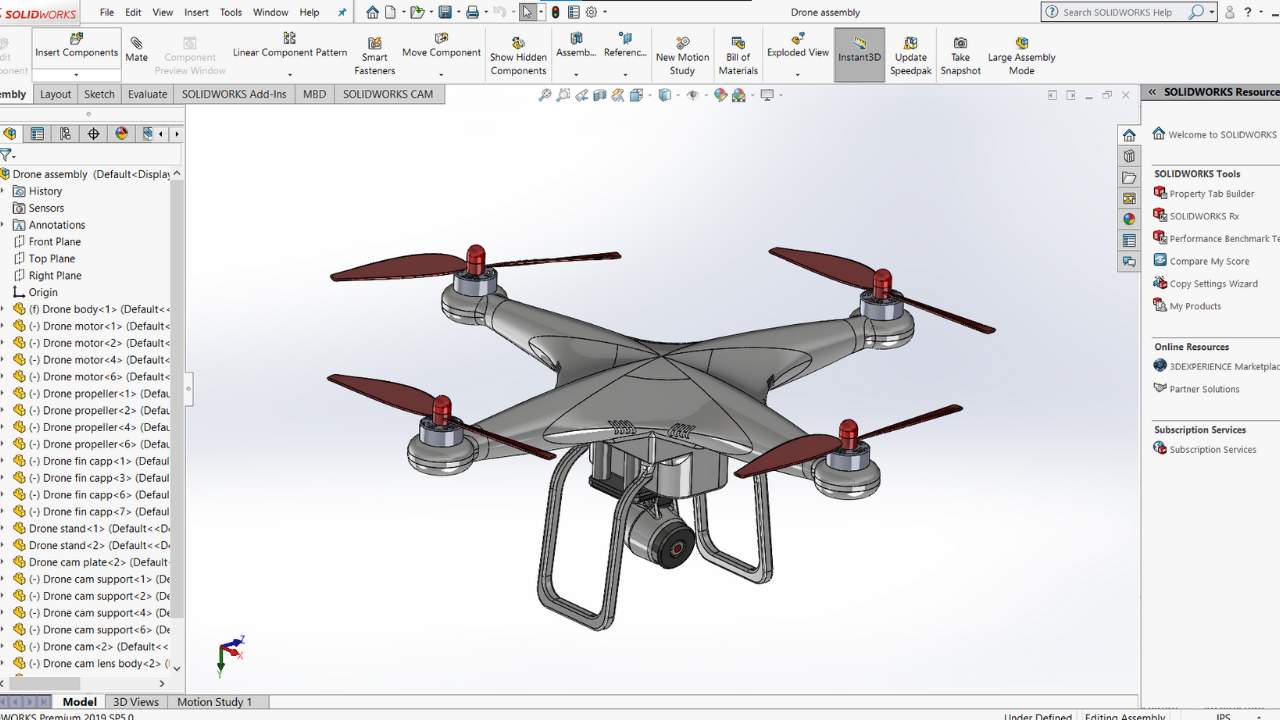This screenshot has width=1280, height=720.
Task: Open SOLIDWORKS Forum tab in task pane
Action: [x=1129, y=261]
